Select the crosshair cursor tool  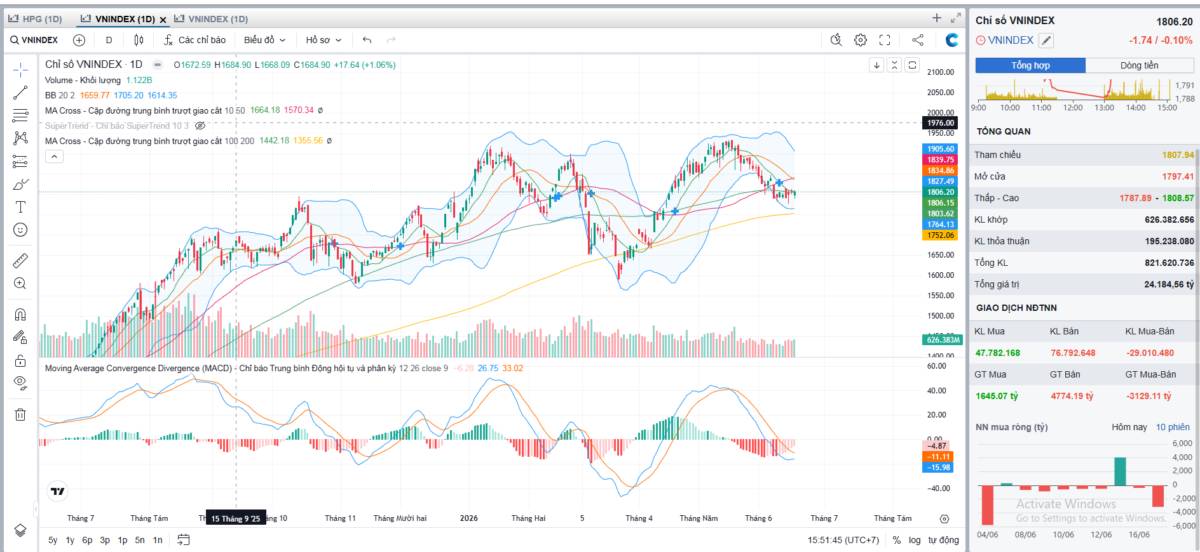20,69
